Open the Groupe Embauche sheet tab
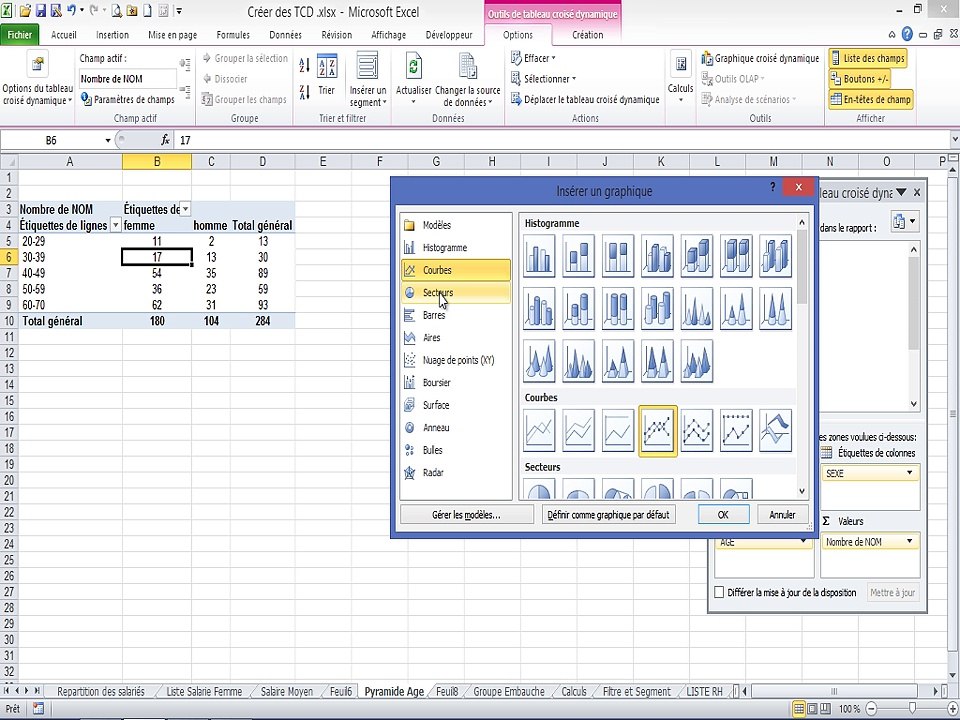The height and width of the screenshot is (720, 960). (509, 691)
